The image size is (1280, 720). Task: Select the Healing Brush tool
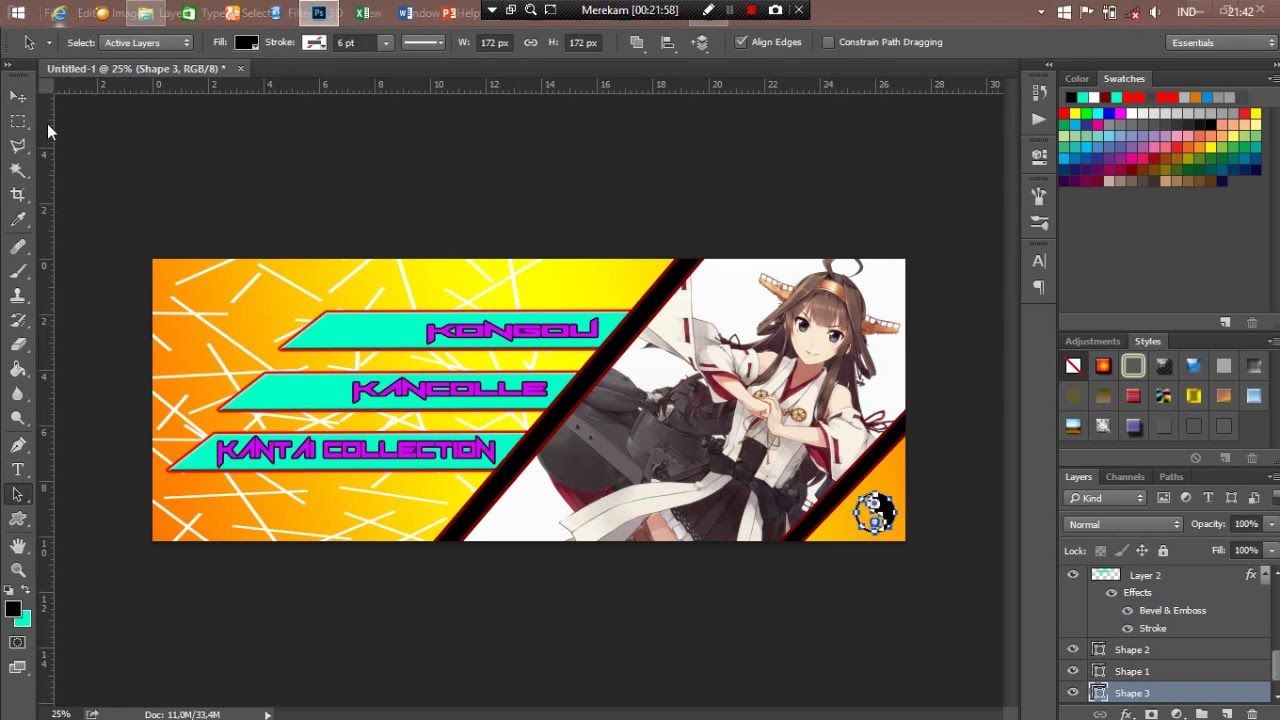pos(16,246)
